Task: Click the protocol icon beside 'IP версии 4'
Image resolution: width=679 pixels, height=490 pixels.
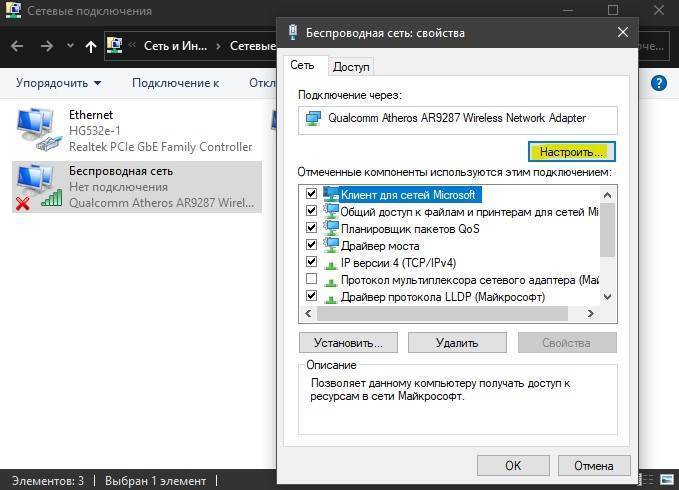Action: pyautogui.click(x=331, y=264)
